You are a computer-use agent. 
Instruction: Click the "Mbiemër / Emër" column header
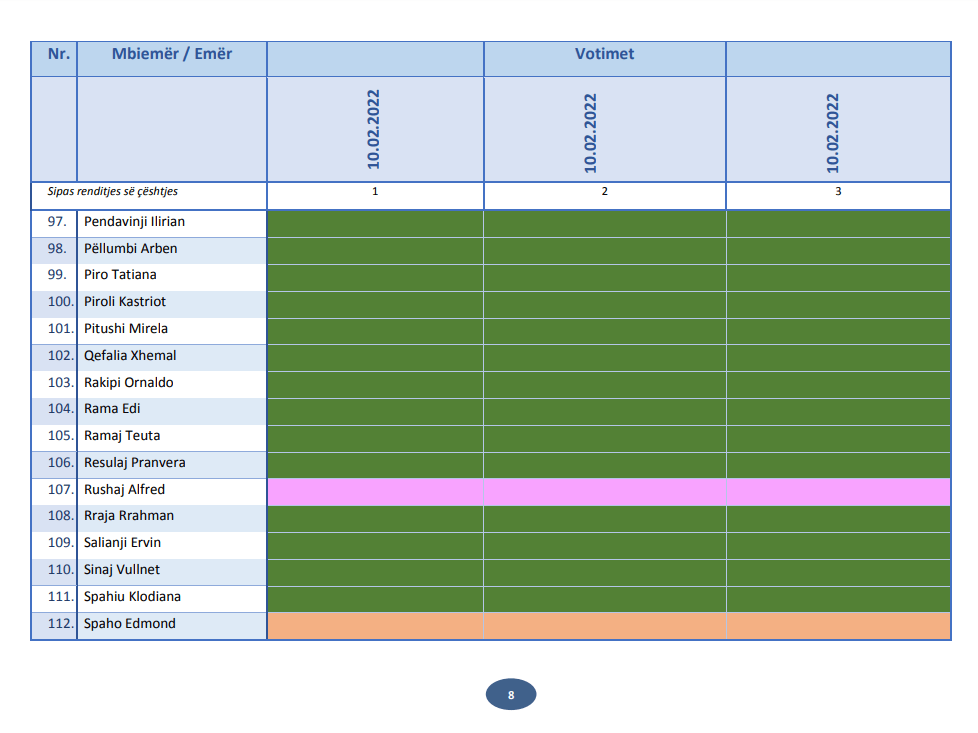pyautogui.click(x=171, y=54)
